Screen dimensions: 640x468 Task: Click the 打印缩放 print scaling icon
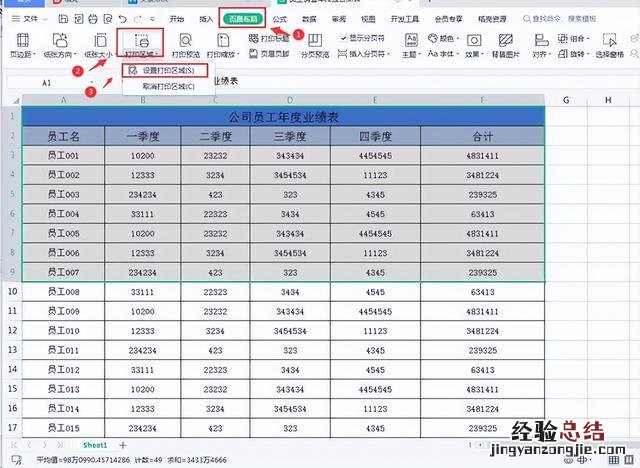coord(223,41)
